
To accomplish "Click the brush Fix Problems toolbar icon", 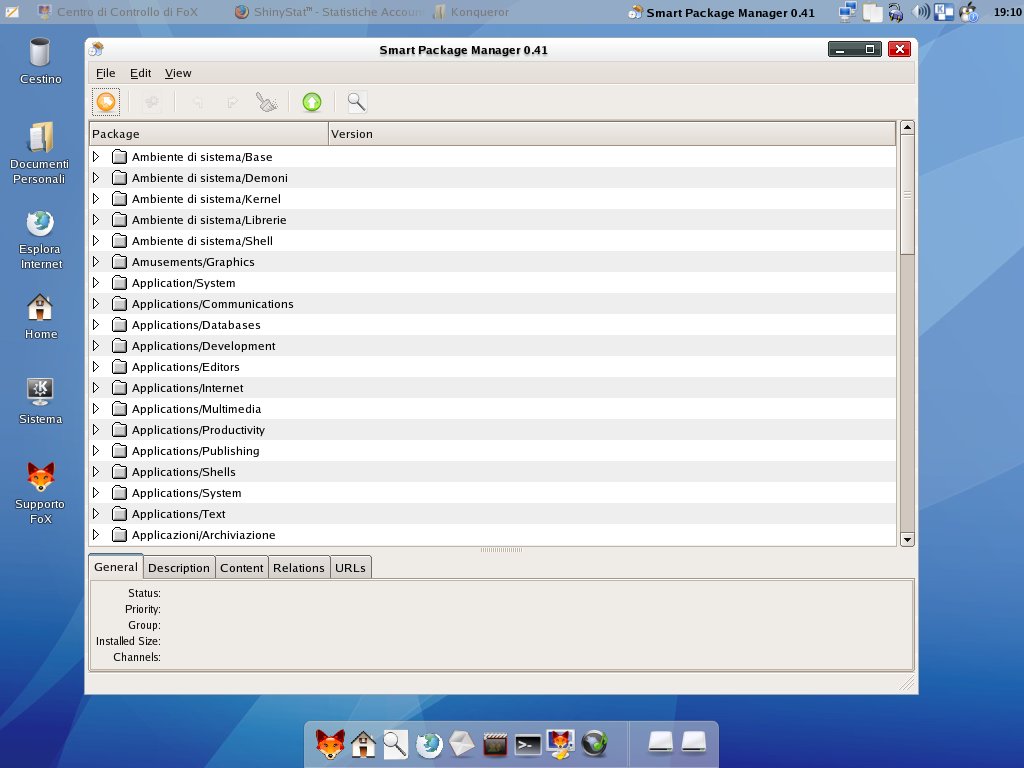I will [266, 102].
